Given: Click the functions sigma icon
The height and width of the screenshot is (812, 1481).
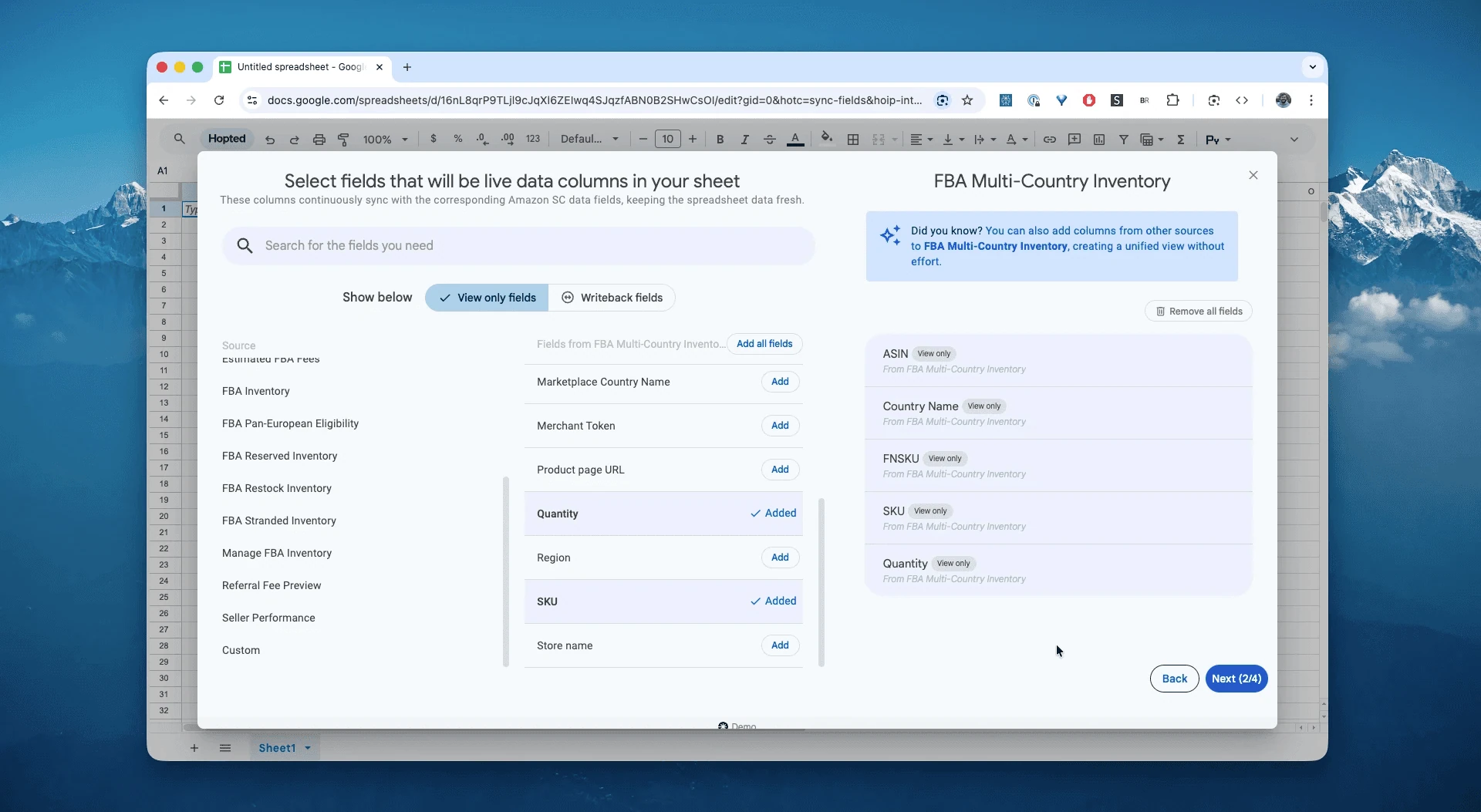Looking at the screenshot, I should [1181, 140].
